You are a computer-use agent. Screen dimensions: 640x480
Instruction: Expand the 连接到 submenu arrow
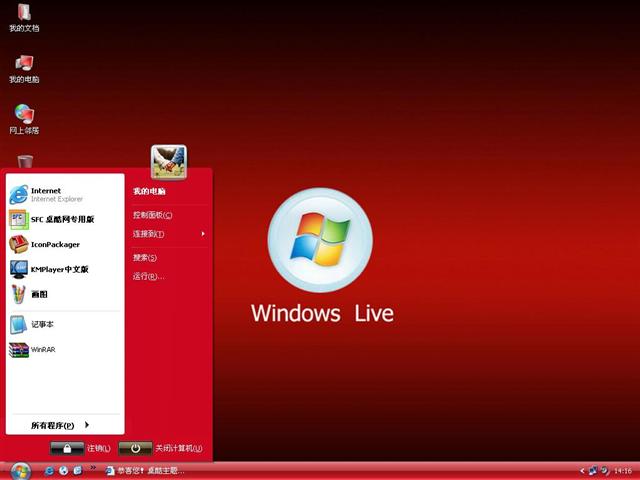pos(203,234)
